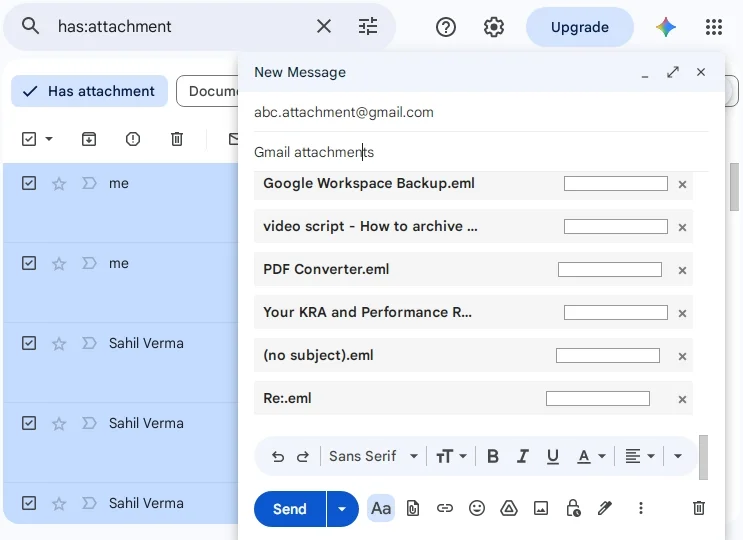This screenshot has height=540, width=743.
Task: Uncheck the second Sahil Verma email
Action: (x=29, y=423)
